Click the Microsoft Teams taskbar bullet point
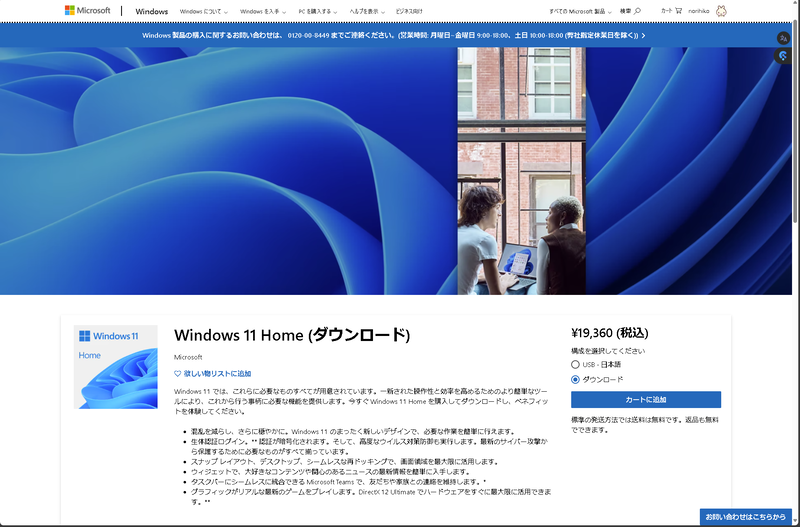This screenshot has height=527, width=800. tap(338, 482)
